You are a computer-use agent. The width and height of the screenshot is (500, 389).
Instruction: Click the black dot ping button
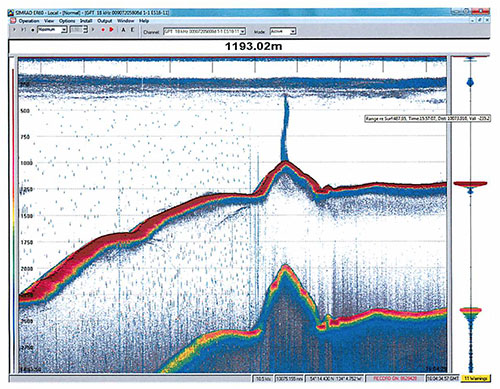point(33,30)
